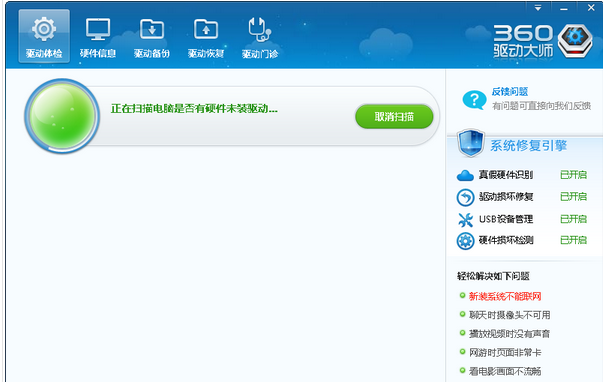Click the 系统修复引擎 heading

click(x=528, y=146)
